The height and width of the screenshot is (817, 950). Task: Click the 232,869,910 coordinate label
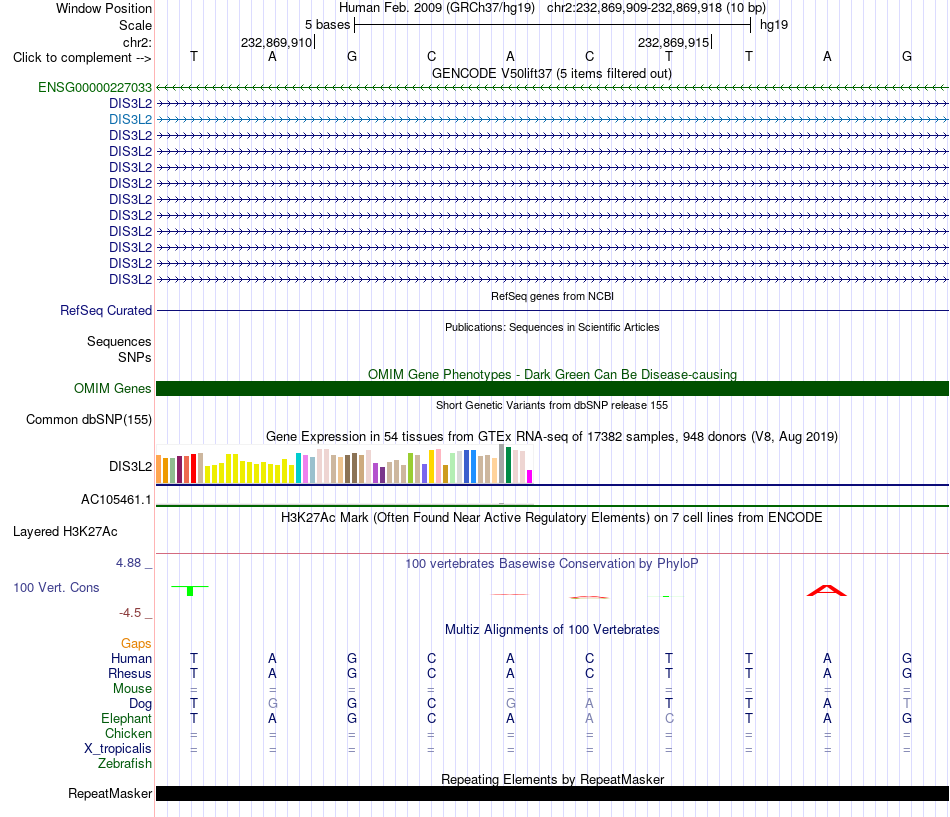point(276,42)
